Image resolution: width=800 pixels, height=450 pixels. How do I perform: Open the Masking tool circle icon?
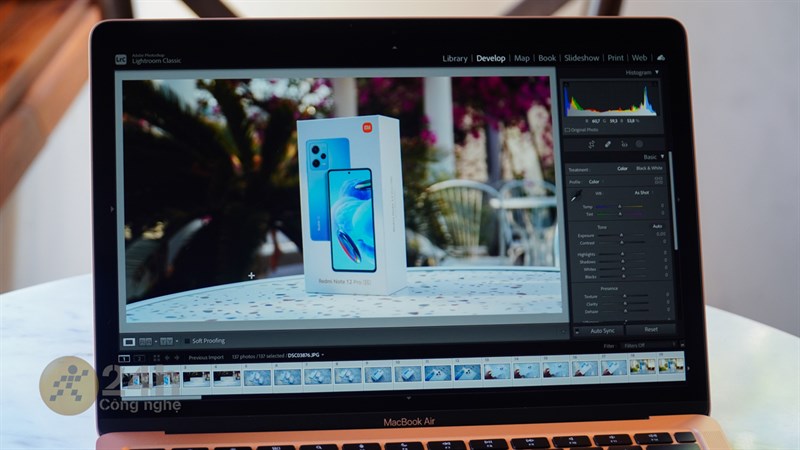tap(639, 144)
